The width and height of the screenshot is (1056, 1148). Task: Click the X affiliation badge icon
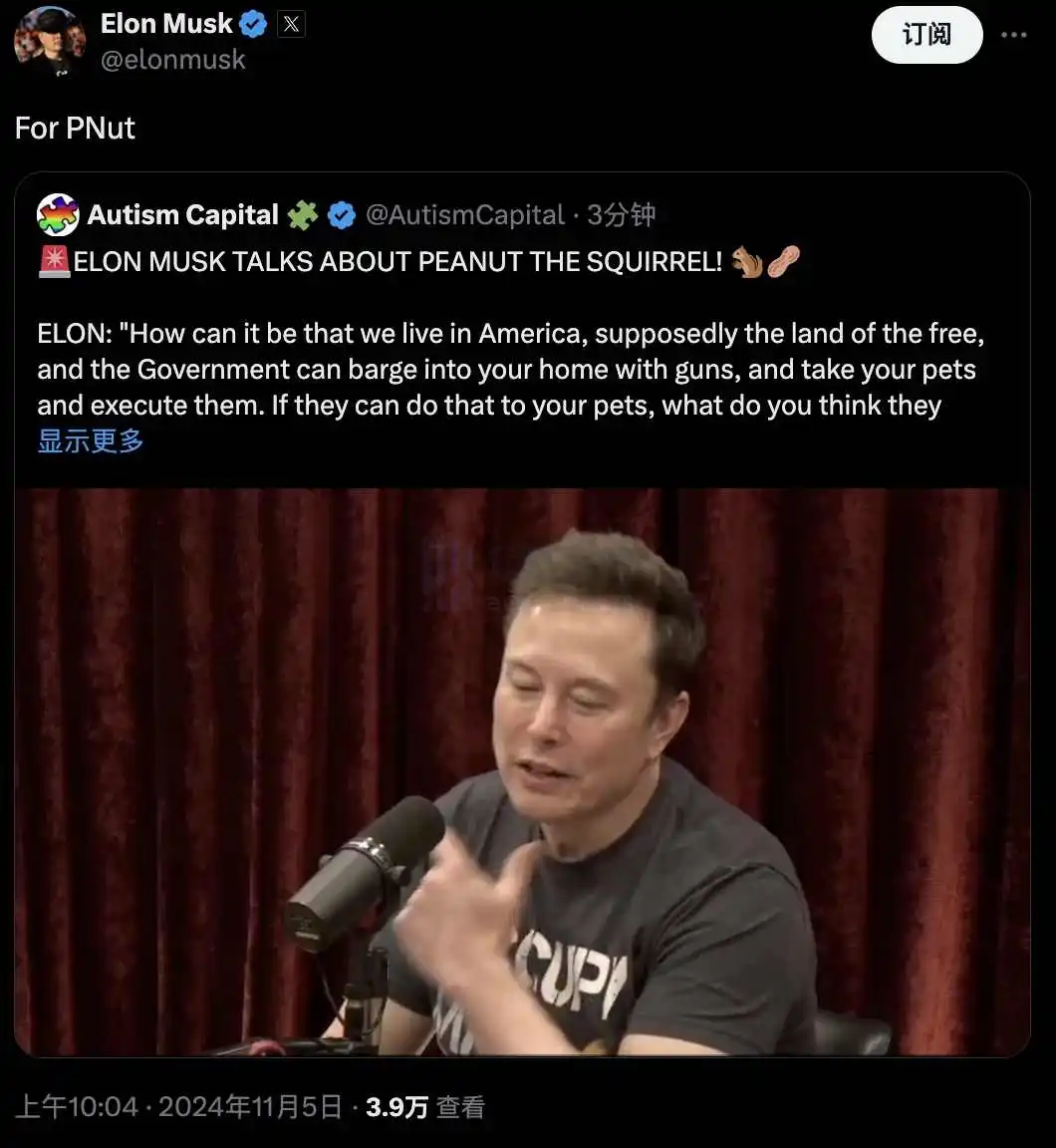point(291,25)
